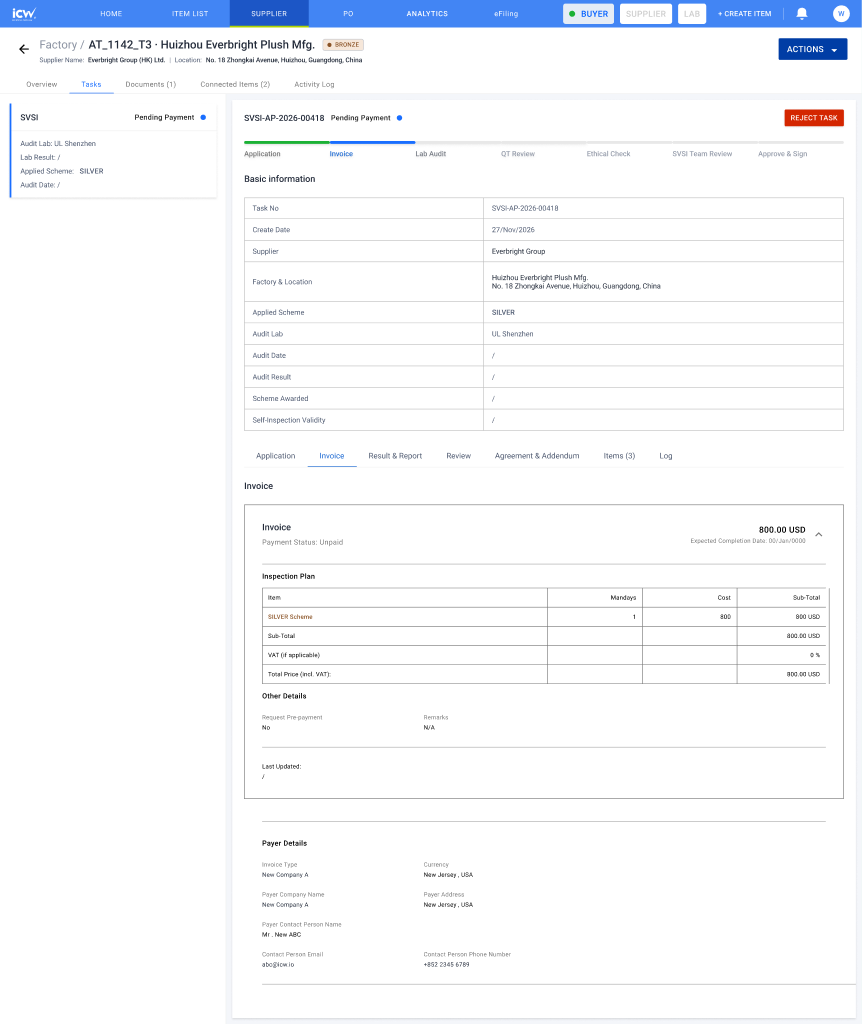Screen dimensions: 862x1024
Task: Click QT Review progress step
Action: coord(518,153)
